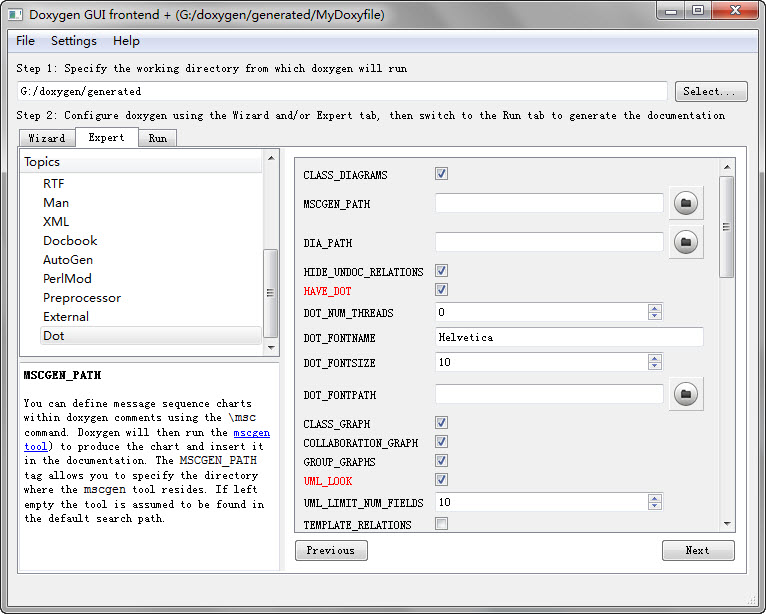Click options panel scroll up arrow
The width and height of the screenshot is (766, 614).
(x=727, y=167)
